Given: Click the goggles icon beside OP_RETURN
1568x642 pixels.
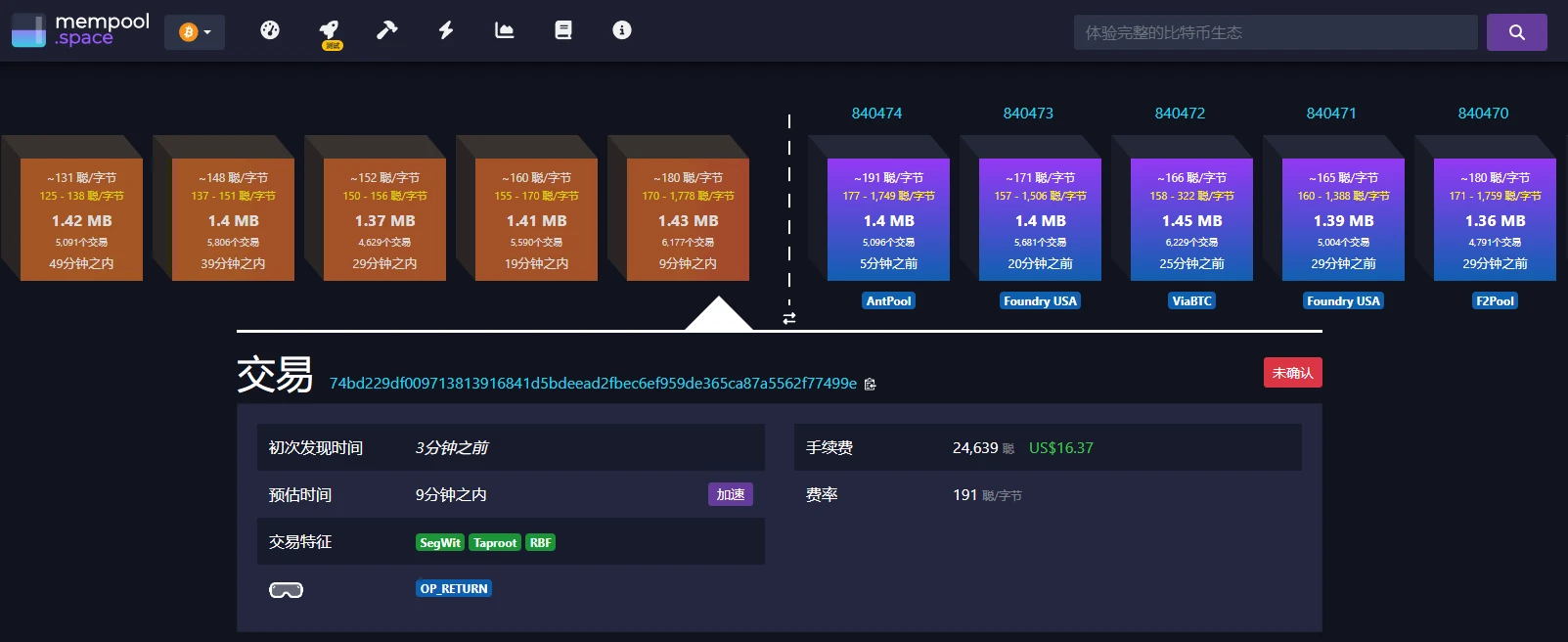Looking at the screenshot, I should coord(286,590).
